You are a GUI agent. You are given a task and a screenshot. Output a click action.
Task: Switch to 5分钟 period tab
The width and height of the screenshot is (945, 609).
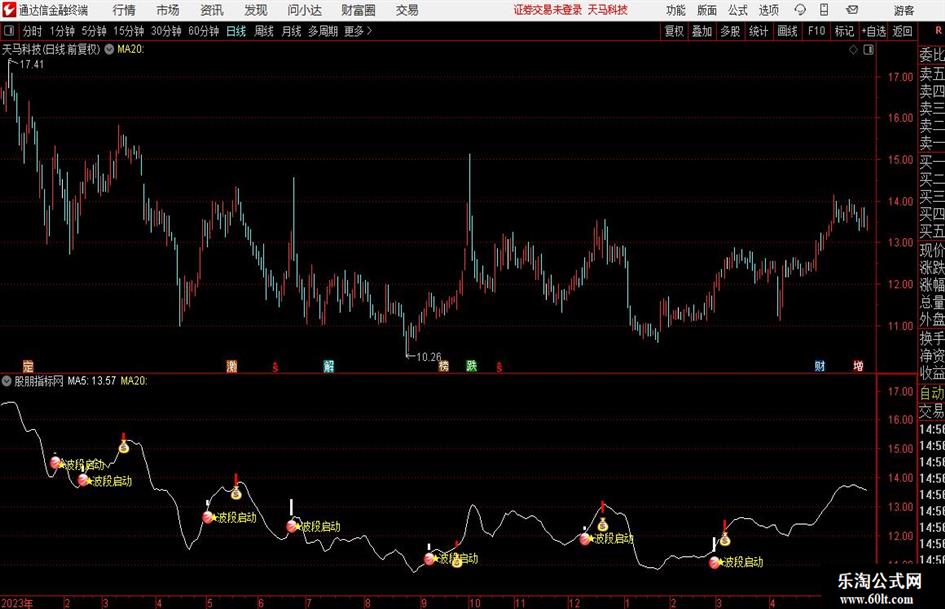(94, 31)
